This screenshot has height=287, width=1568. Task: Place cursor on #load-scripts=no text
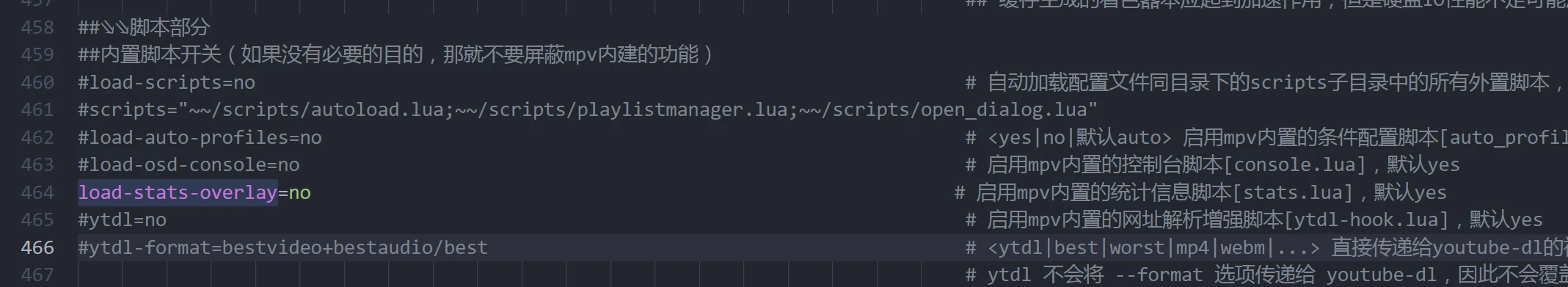[x=167, y=83]
